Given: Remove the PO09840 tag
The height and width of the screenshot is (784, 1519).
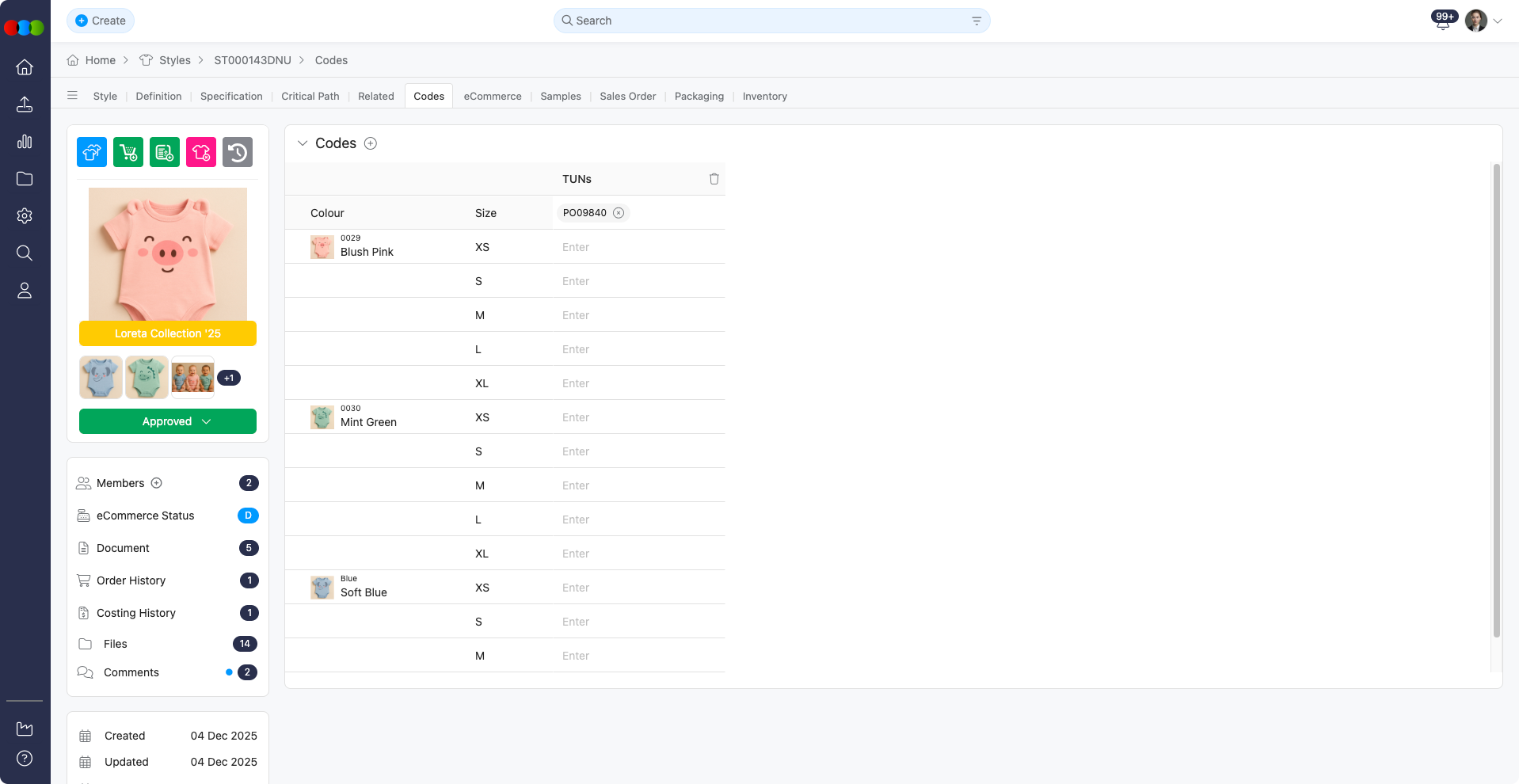Looking at the screenshot, I should coord(619,213).
